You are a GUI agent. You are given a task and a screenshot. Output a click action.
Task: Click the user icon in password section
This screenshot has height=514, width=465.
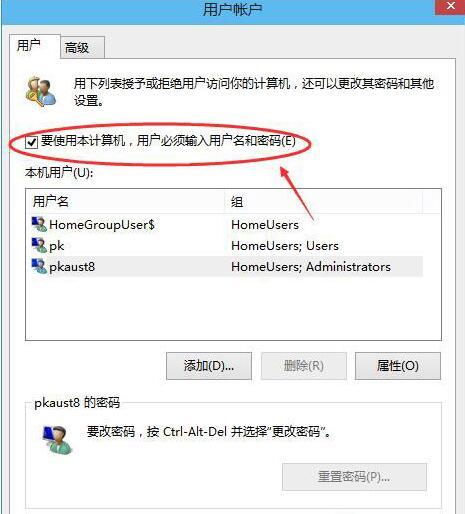(57, 440)
